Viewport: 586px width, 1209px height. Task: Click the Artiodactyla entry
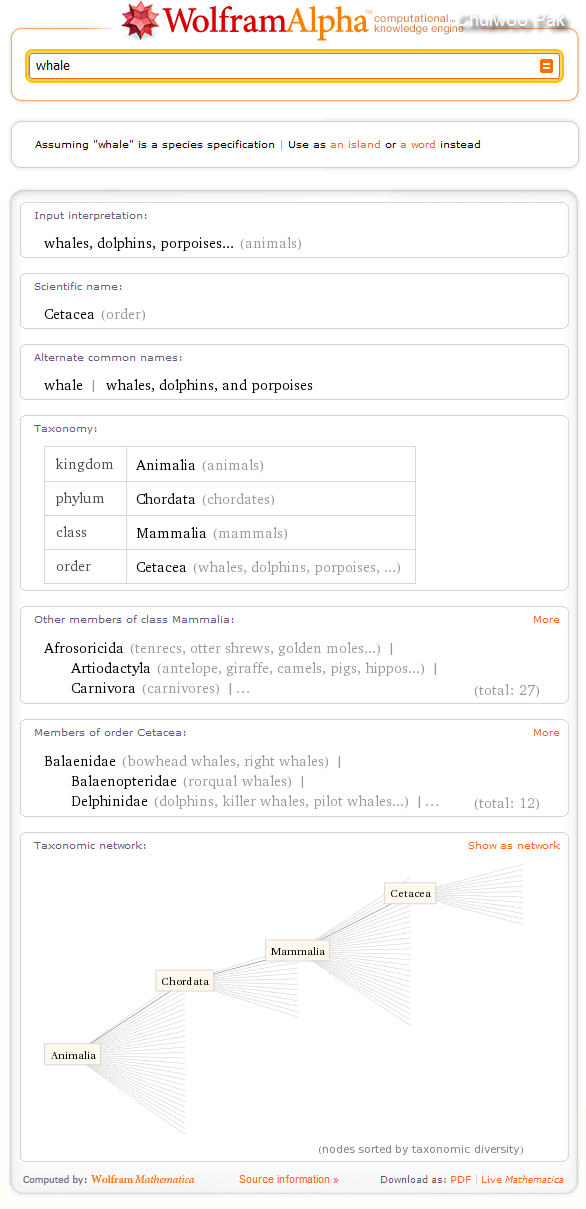click(111, 669)
